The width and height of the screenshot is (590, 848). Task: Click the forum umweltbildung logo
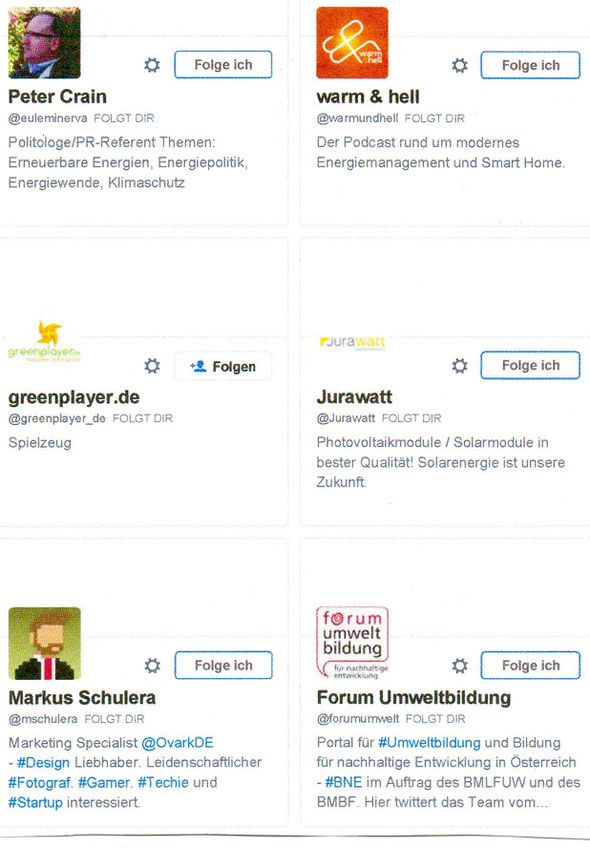coord(352,643)
